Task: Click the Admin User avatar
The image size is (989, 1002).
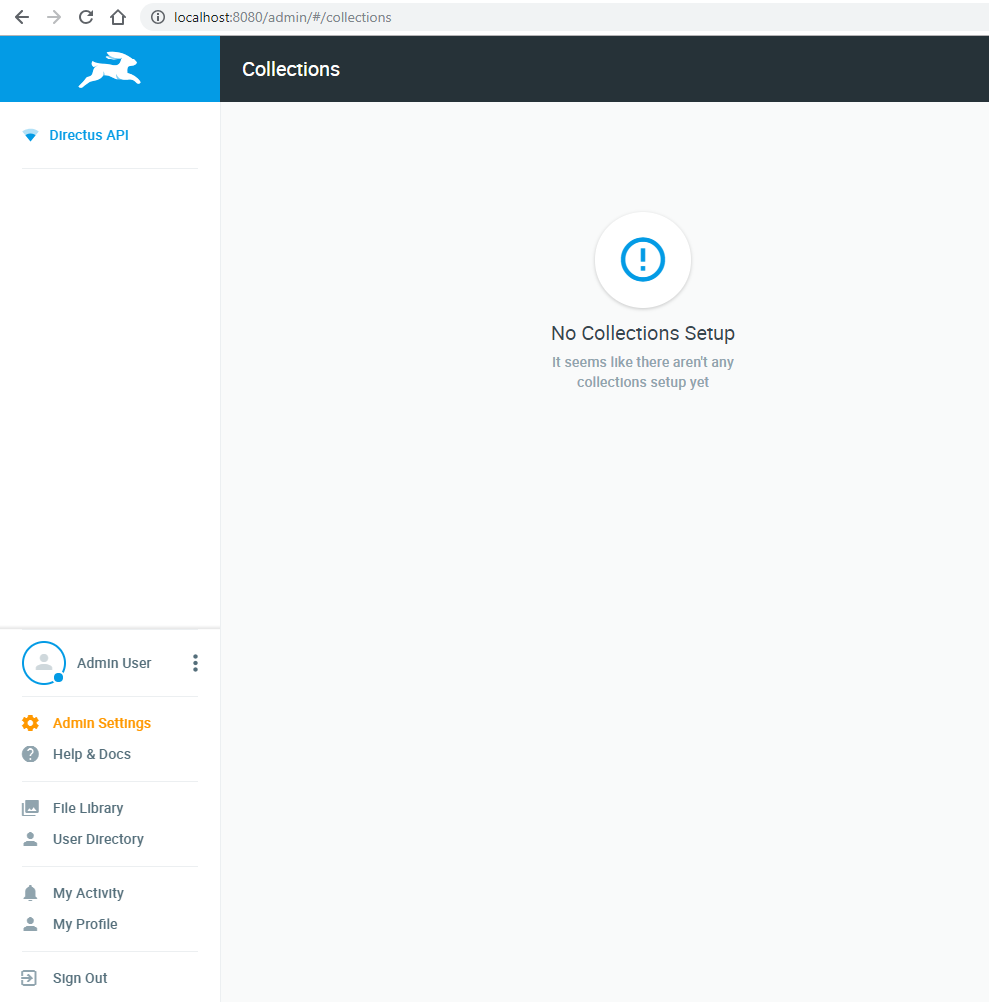Action: [43, 663]
